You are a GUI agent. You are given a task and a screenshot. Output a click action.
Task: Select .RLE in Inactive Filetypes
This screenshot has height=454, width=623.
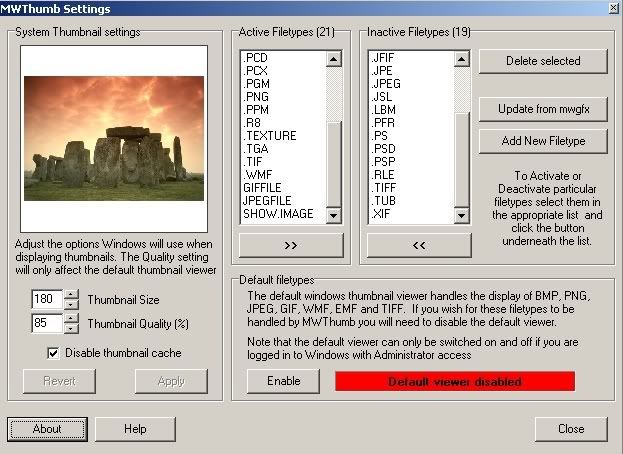411,175
